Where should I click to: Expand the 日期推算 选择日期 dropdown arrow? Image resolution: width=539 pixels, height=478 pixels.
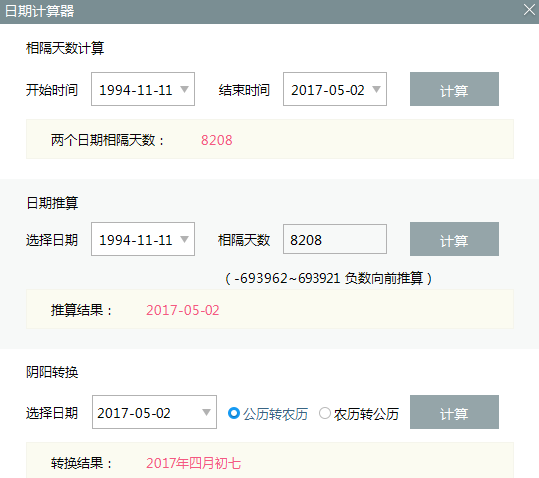(185, 239)
